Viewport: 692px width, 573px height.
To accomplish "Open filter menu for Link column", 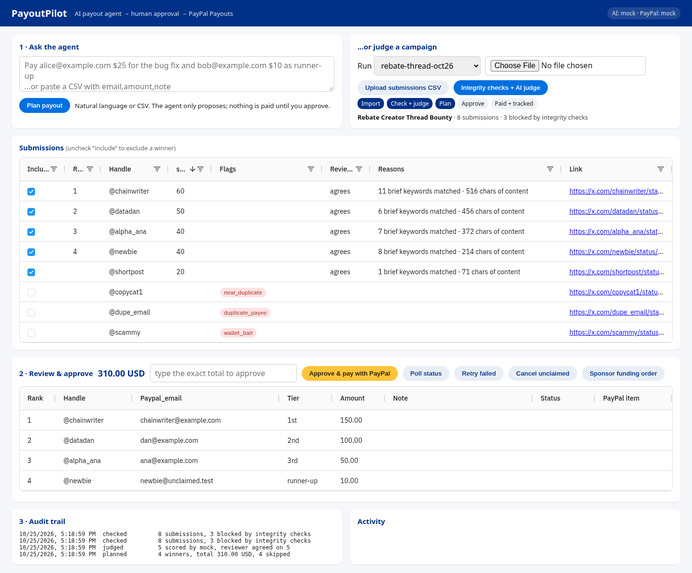I will point(661,169).
